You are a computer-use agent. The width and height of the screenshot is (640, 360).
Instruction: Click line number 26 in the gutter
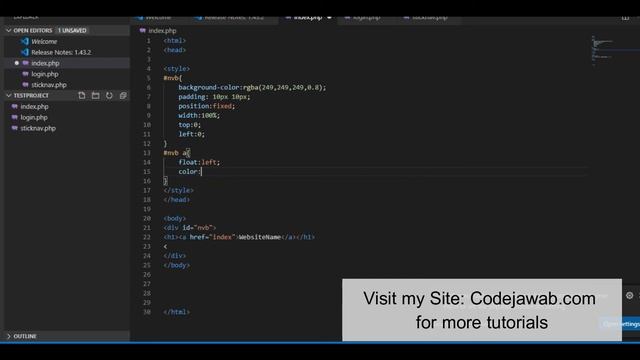click(x=147, y=275)
